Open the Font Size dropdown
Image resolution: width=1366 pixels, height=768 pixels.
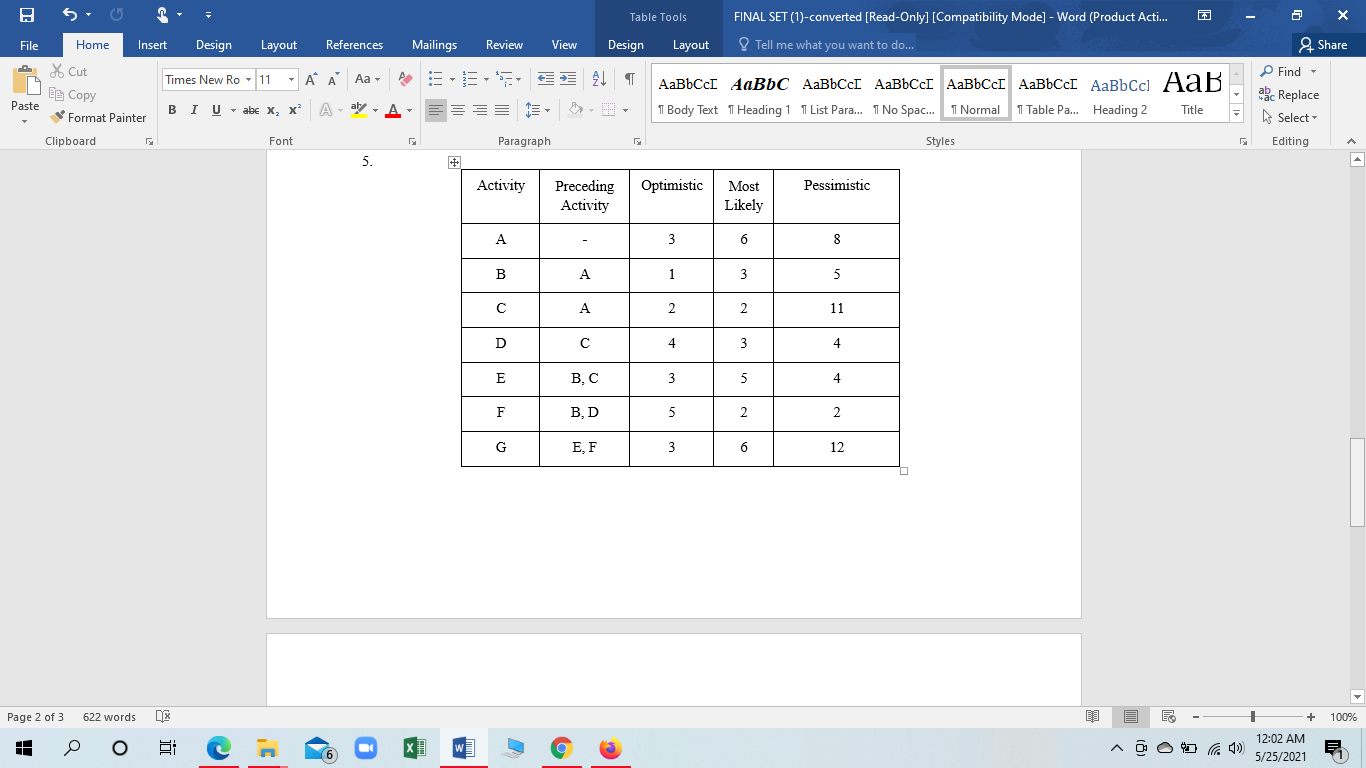pos(291,78)
